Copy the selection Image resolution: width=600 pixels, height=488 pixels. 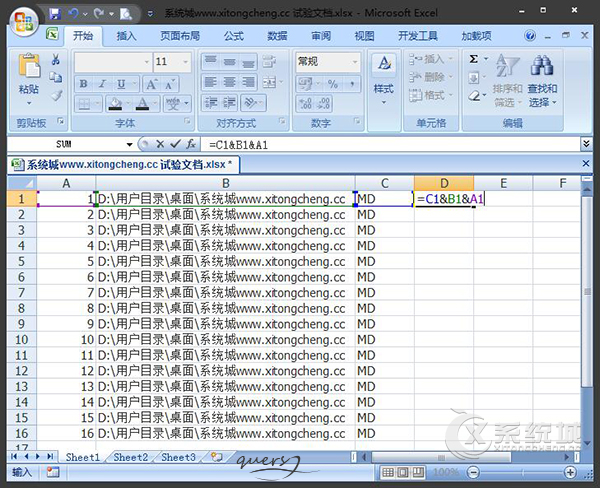(56, 77)
